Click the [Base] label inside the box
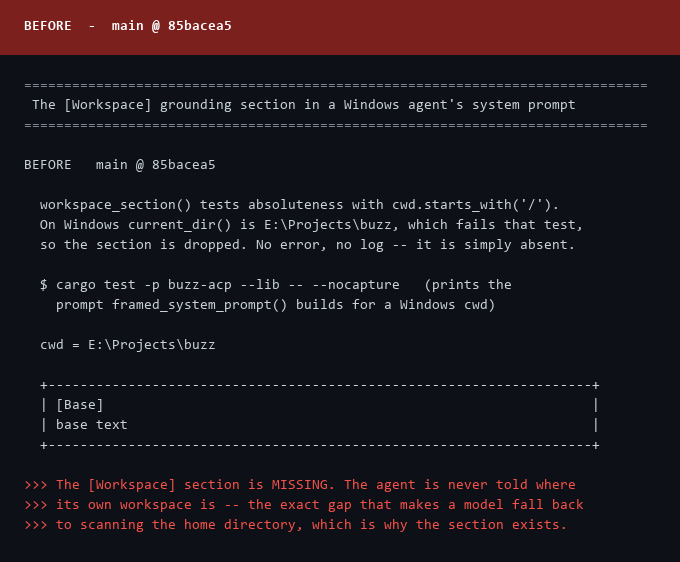Image resolution: width=680 pixels, height=562 pixels. pos(80,405)
